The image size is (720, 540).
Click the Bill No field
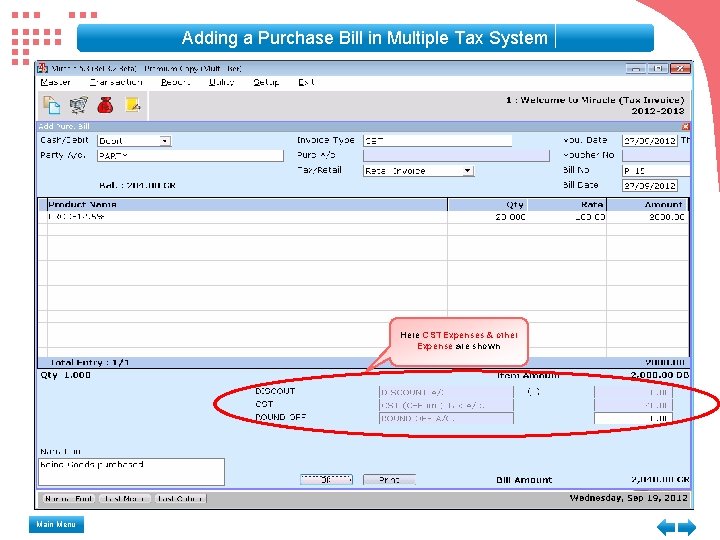(x=656, y=171)
